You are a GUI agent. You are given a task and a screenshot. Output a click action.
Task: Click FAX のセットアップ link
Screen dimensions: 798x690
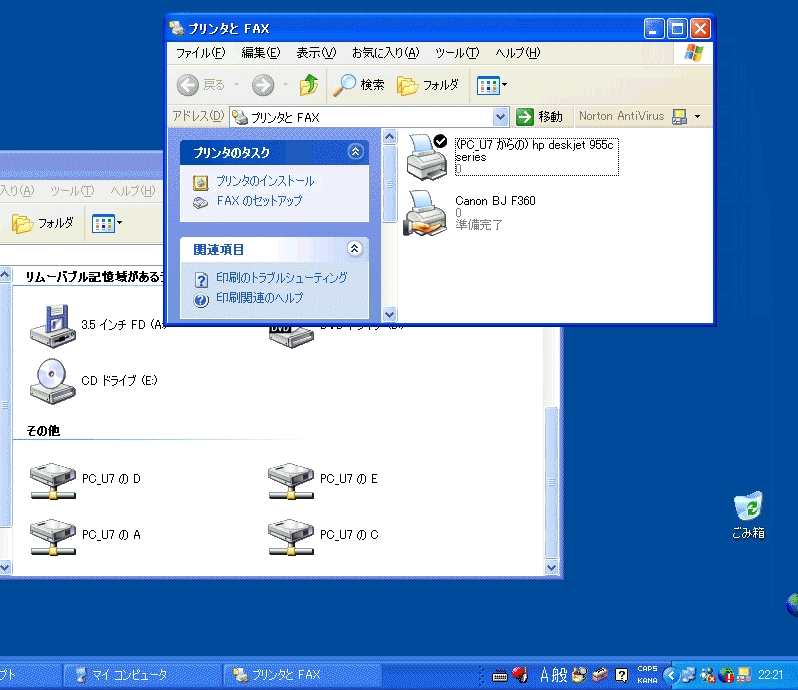point(259,201)
